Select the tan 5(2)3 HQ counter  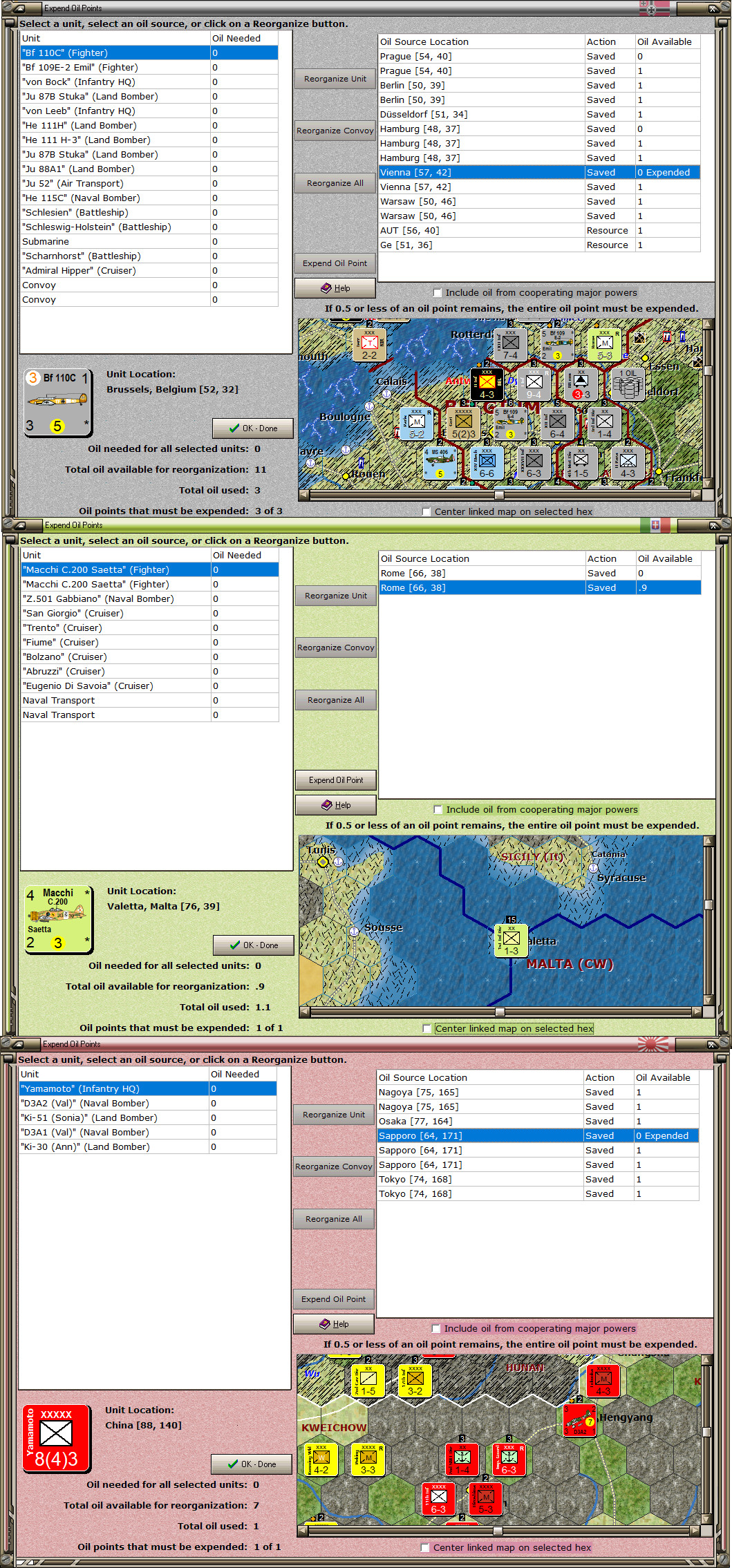463,424
